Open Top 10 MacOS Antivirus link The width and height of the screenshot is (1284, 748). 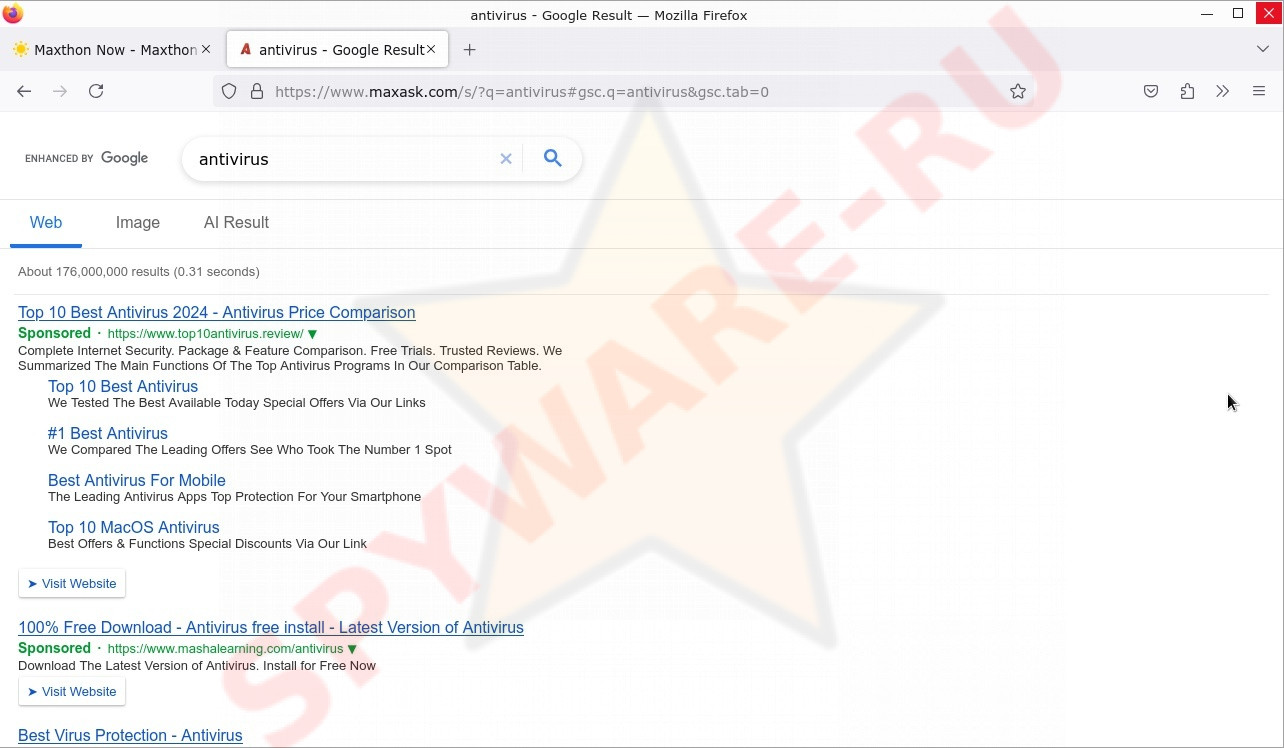(134, 527)
